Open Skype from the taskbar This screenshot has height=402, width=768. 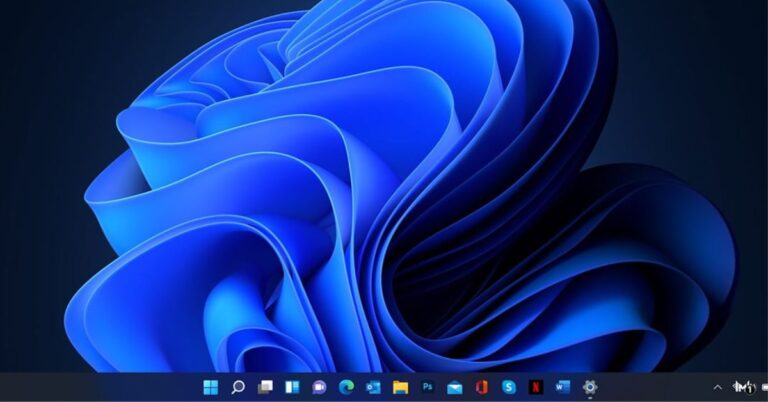tap(509, 387)
